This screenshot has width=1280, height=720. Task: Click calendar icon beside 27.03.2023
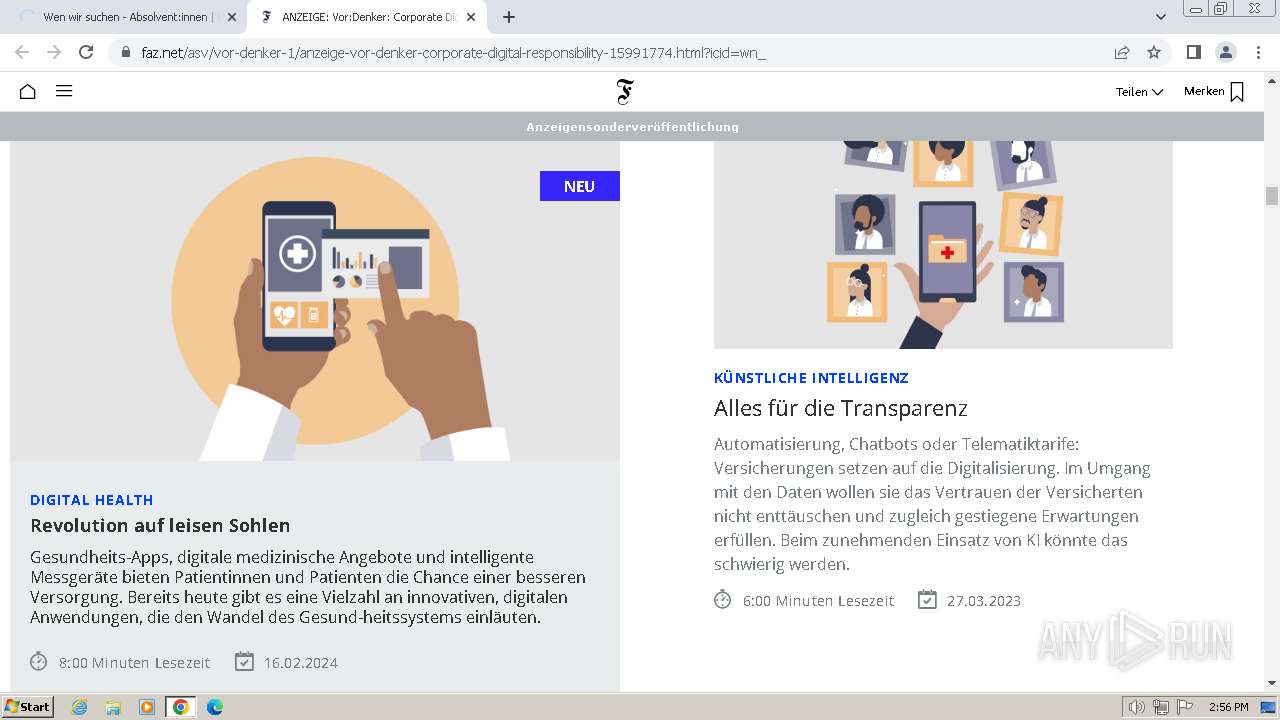pos(928,599)
